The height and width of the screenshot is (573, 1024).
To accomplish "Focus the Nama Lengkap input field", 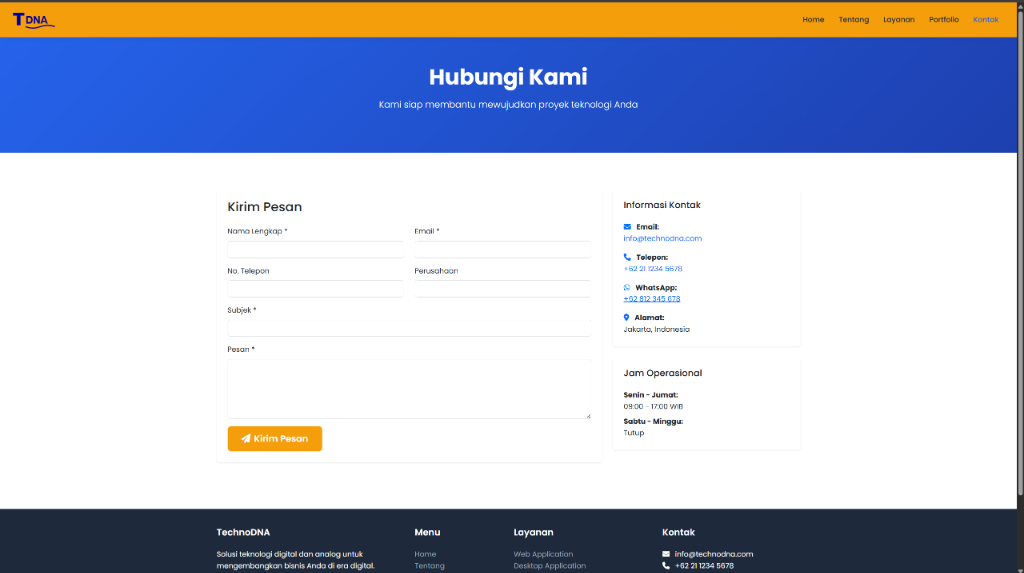I will 315,249.
